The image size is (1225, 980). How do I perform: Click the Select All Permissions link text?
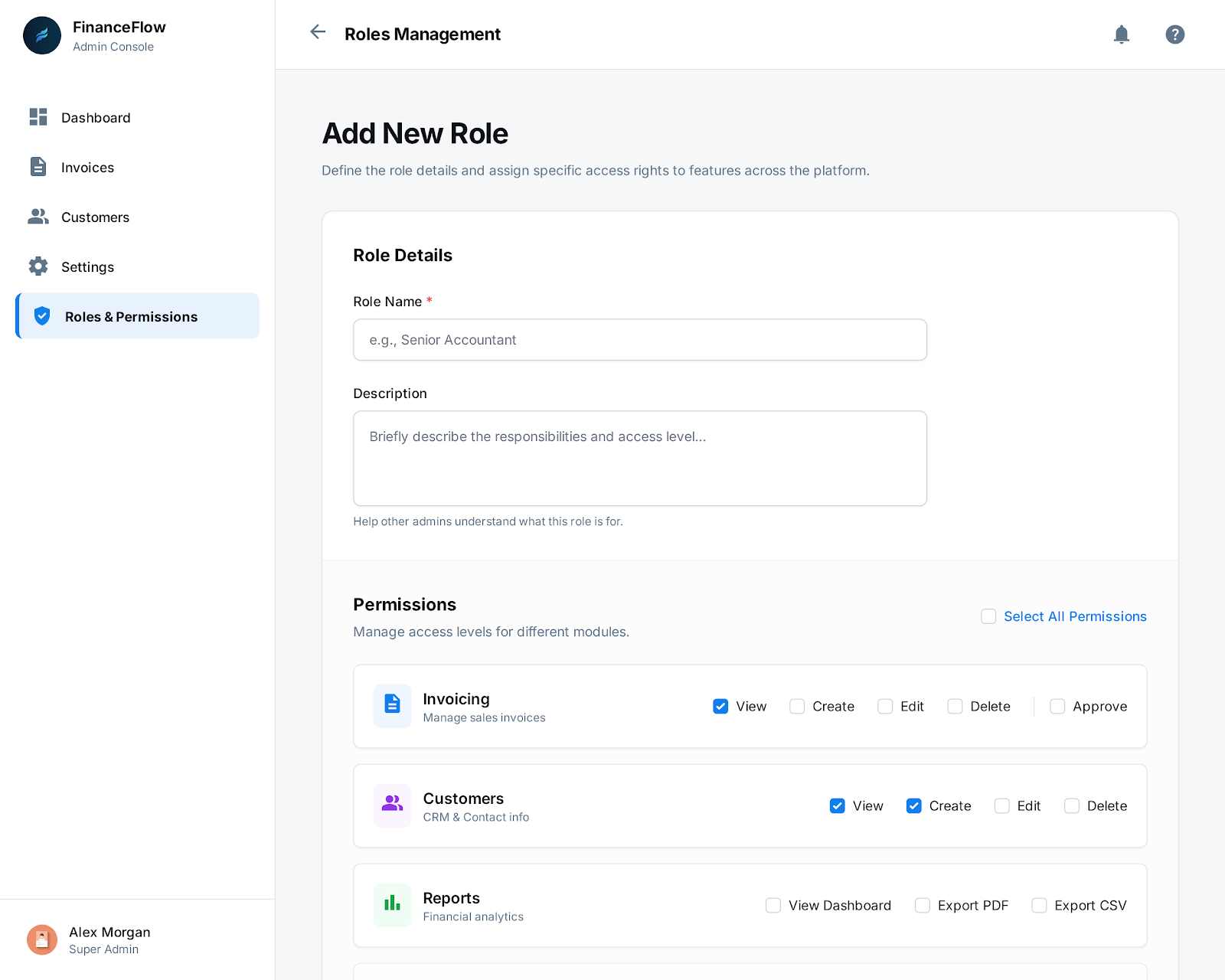(x=1075, y=616)
